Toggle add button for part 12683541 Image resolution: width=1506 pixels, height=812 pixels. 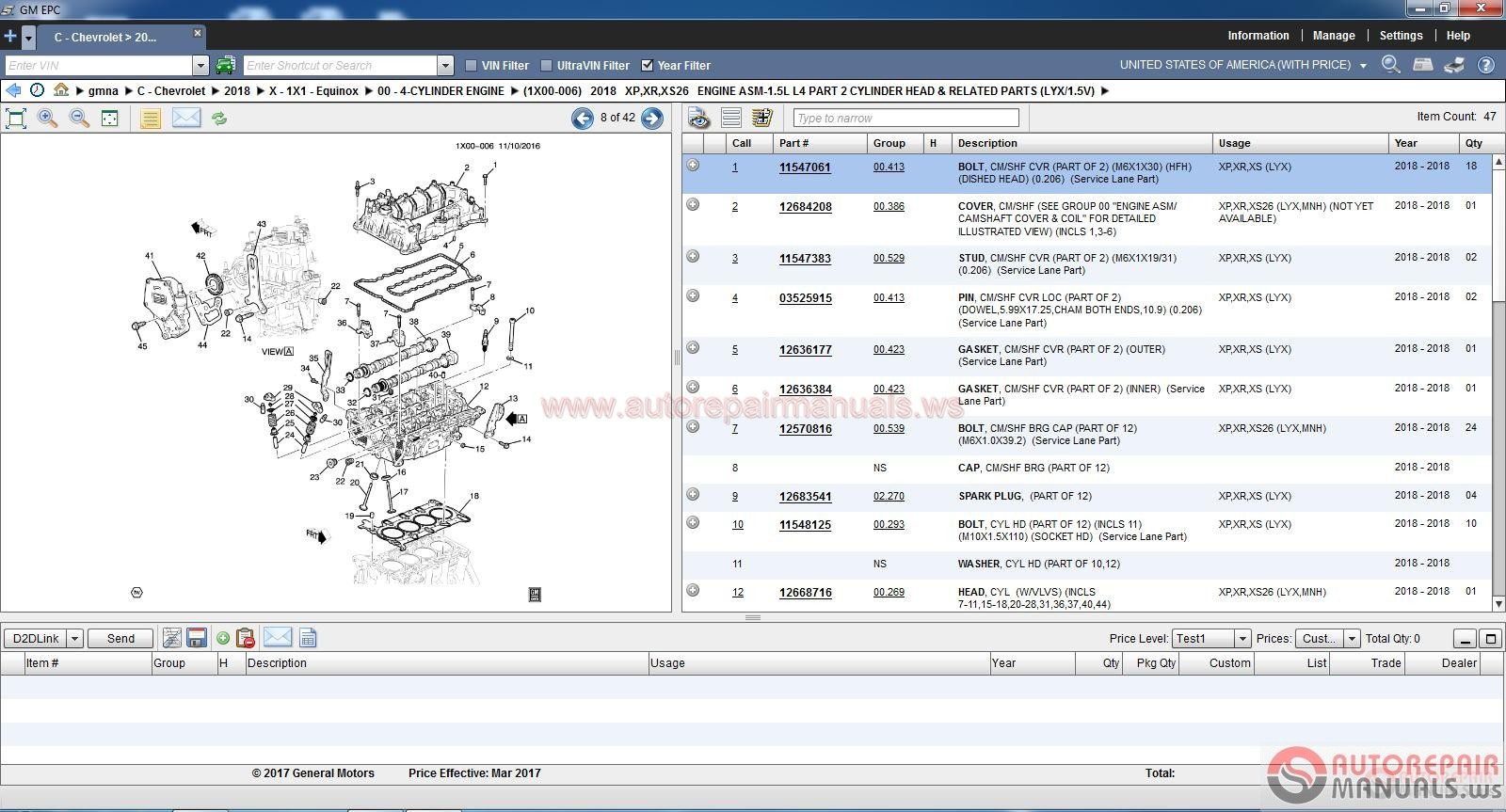coord(693,494)
